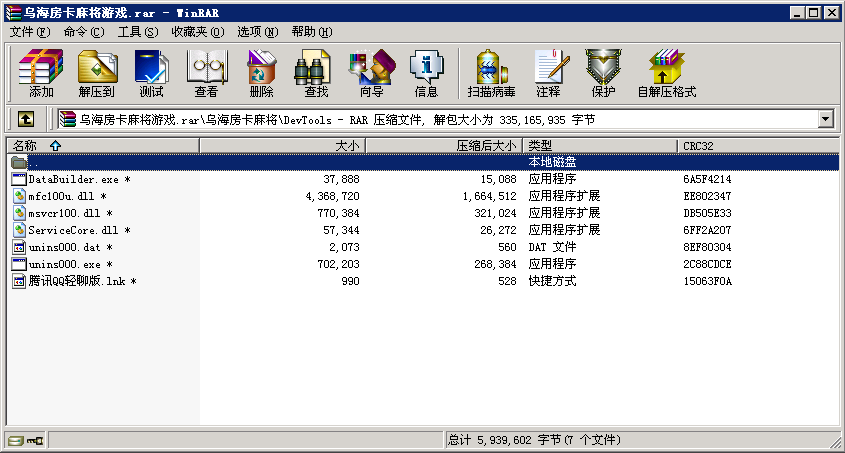Click the Test (测试) archive icon

pyautogui.click(x=151, y=74)
